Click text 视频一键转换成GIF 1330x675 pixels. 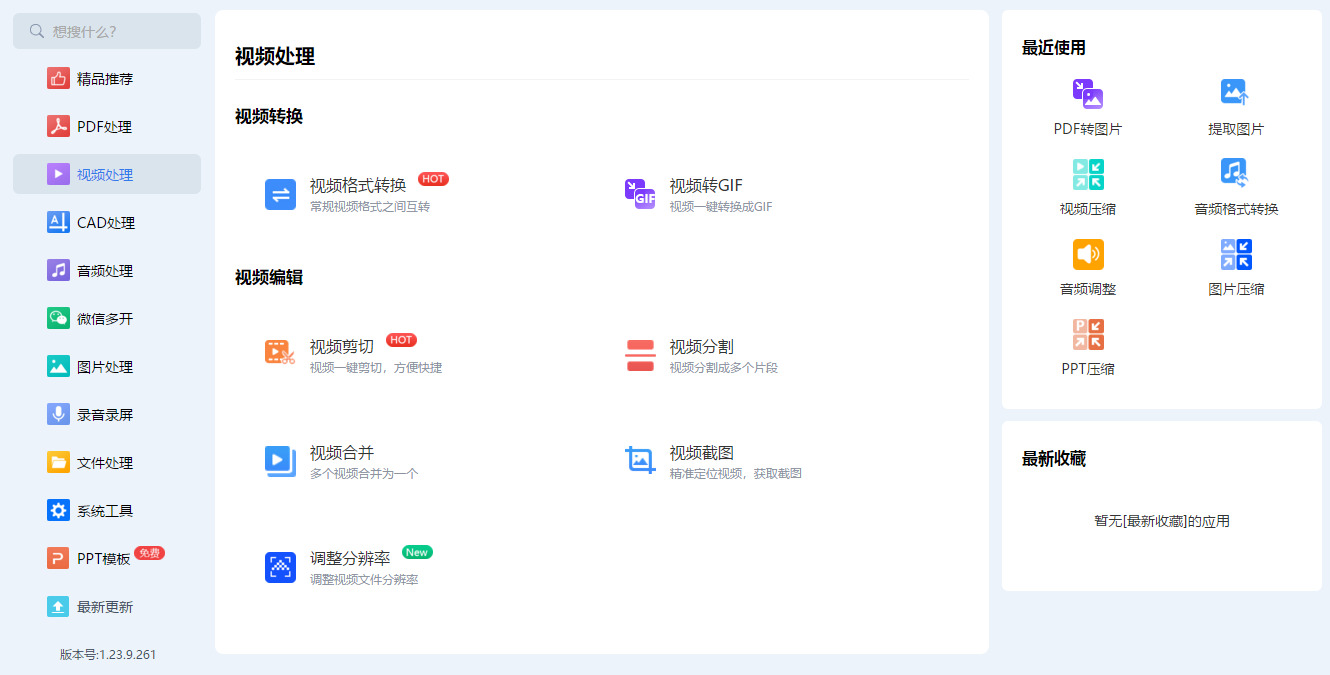click(721, 207)
